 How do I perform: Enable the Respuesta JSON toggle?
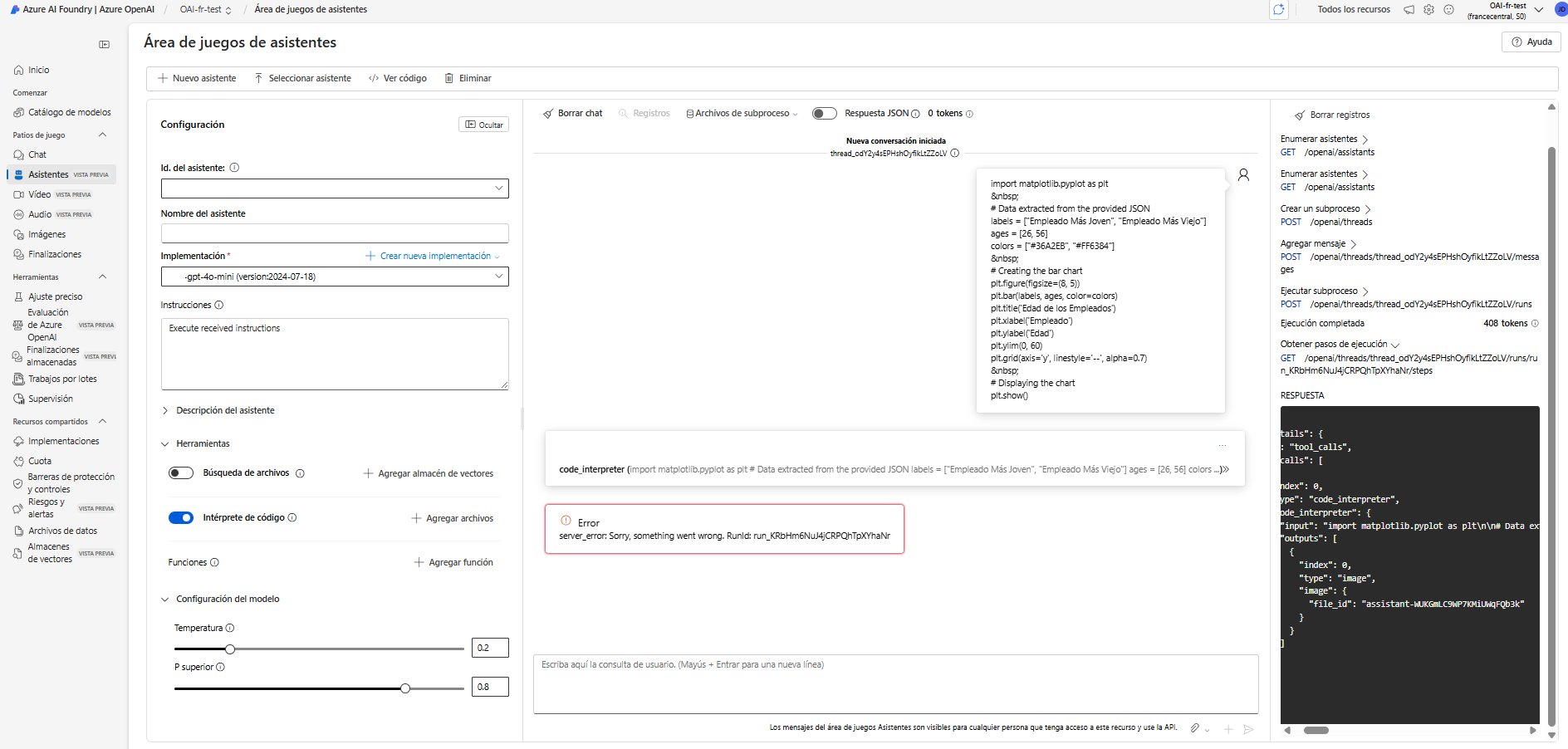click(x=823, y=114)
